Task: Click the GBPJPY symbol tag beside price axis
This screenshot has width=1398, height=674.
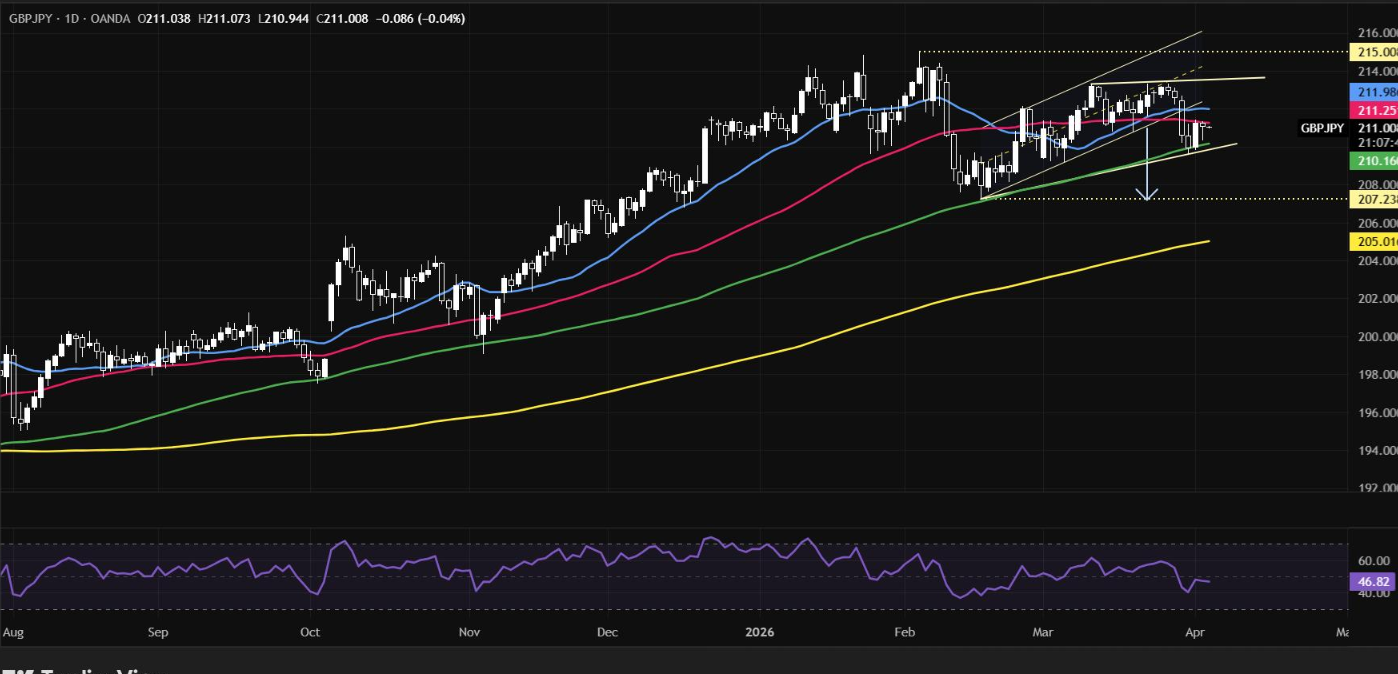Action: click(1322, 128)
